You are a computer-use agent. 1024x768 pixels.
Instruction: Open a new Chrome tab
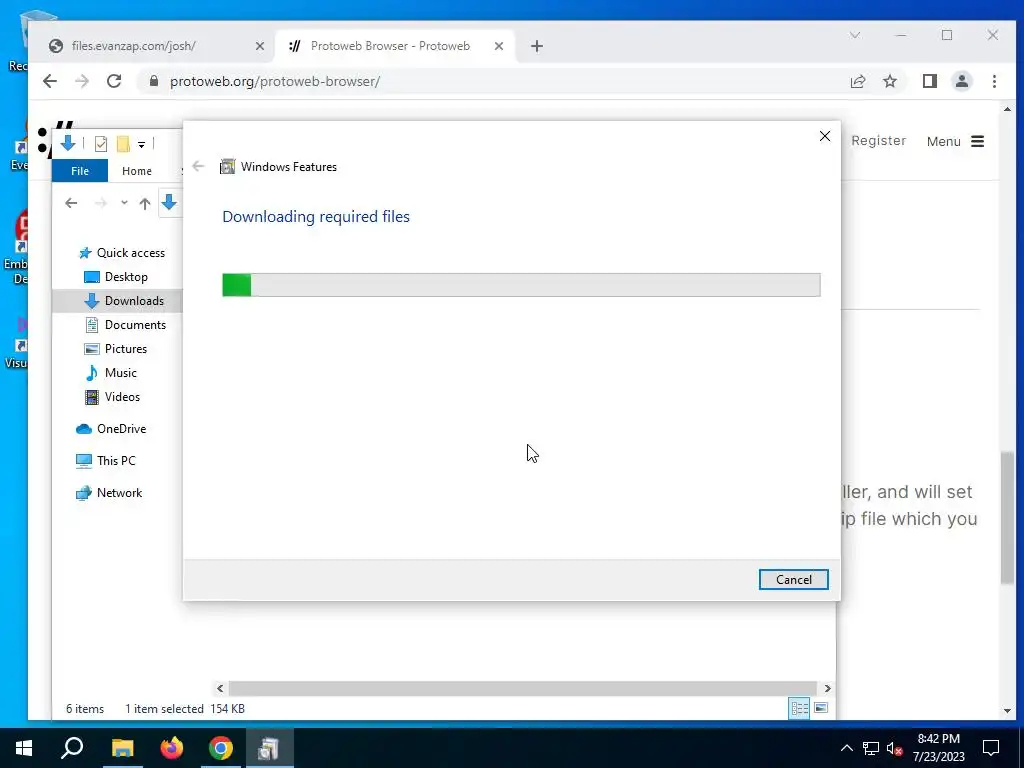[537, 46]
